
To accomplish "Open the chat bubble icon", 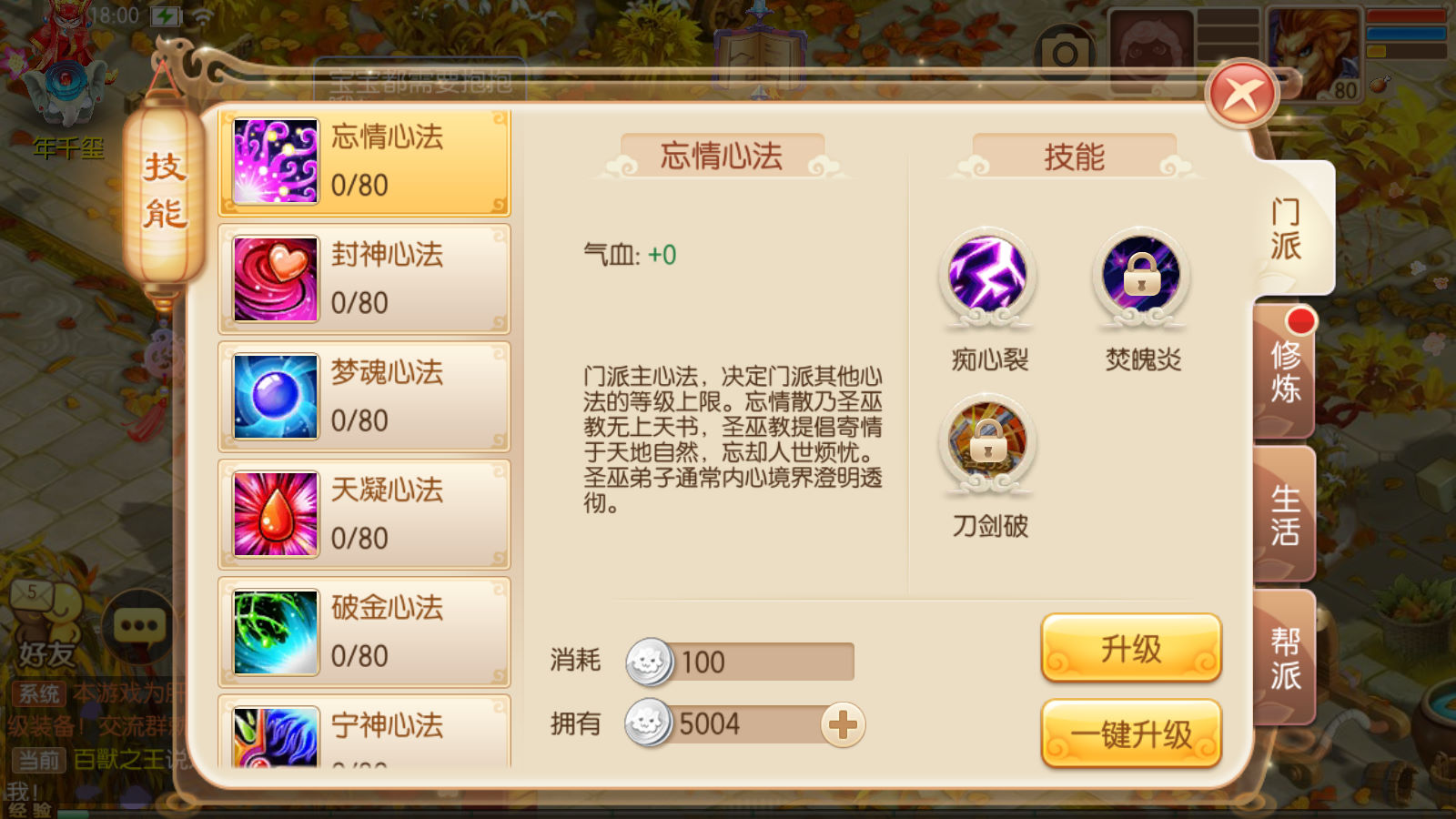I will tap(139, 626).
